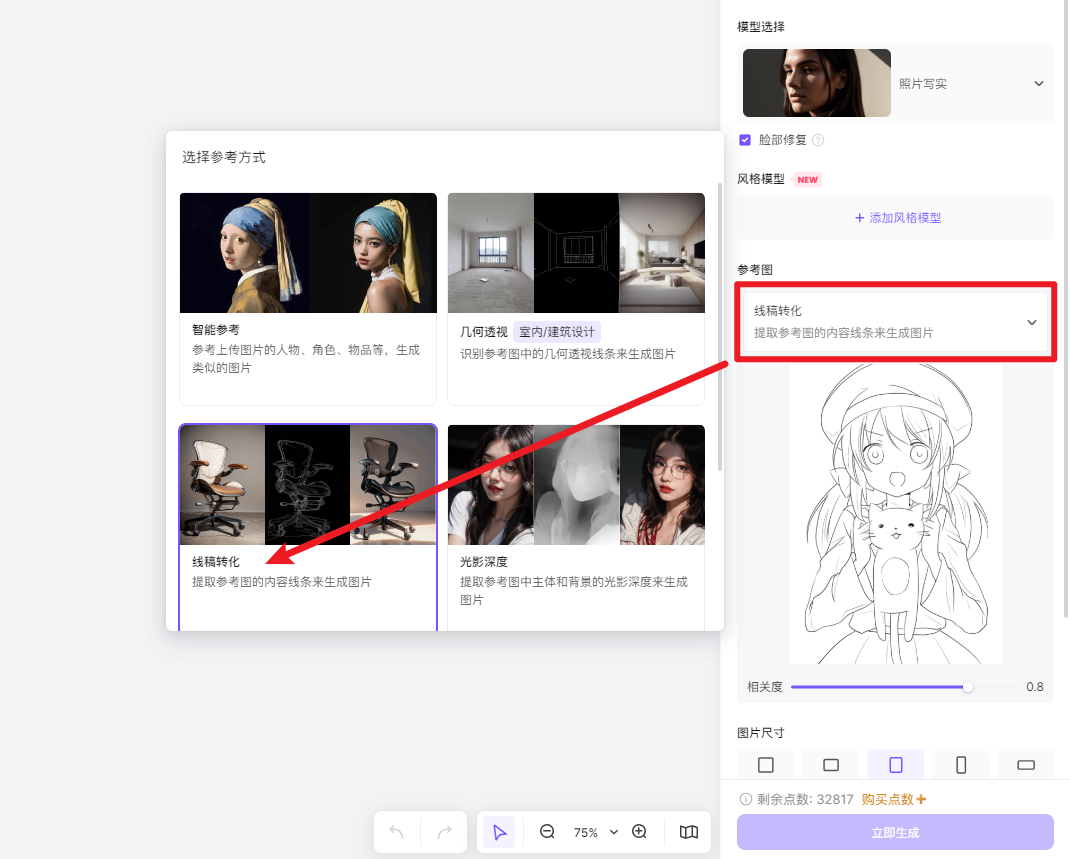Select the 光影深度 reference card
The image size is (1070, 859).
point(576,520)
